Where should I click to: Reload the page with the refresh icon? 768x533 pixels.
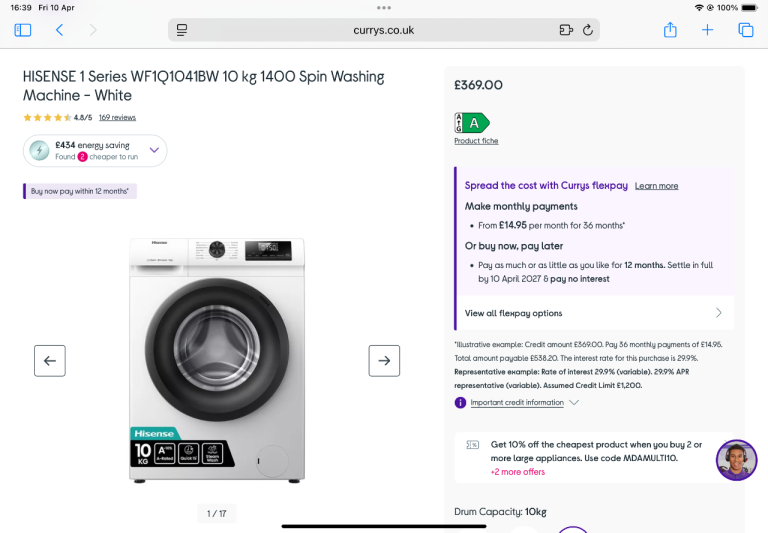(588, 30)
